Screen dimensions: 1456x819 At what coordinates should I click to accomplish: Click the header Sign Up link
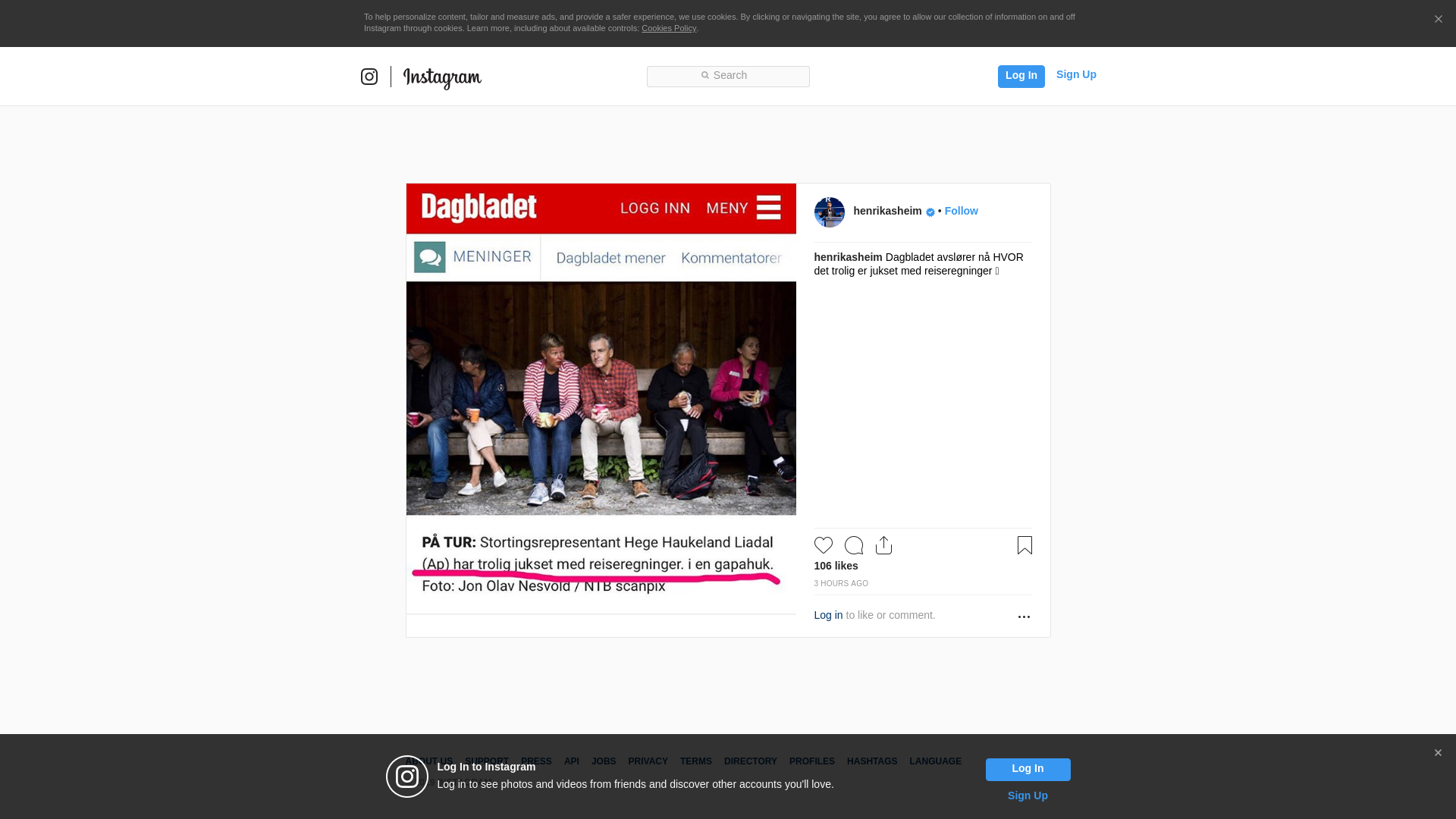pos(1076,74)
